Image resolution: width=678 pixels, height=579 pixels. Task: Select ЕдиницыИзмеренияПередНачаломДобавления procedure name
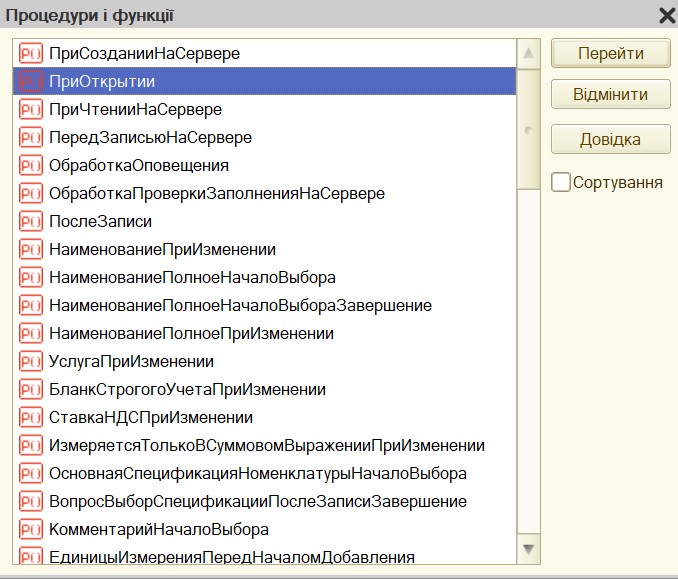click(x=232, y=557)
